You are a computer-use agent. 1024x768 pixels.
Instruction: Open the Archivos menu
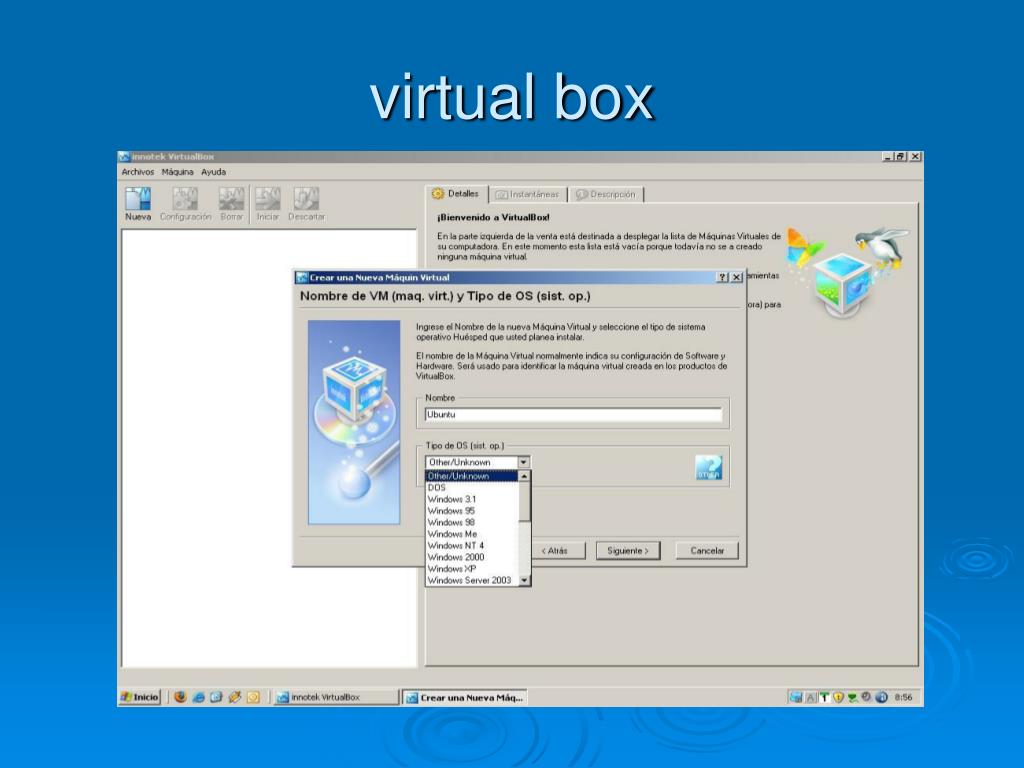tap(138, 172)
